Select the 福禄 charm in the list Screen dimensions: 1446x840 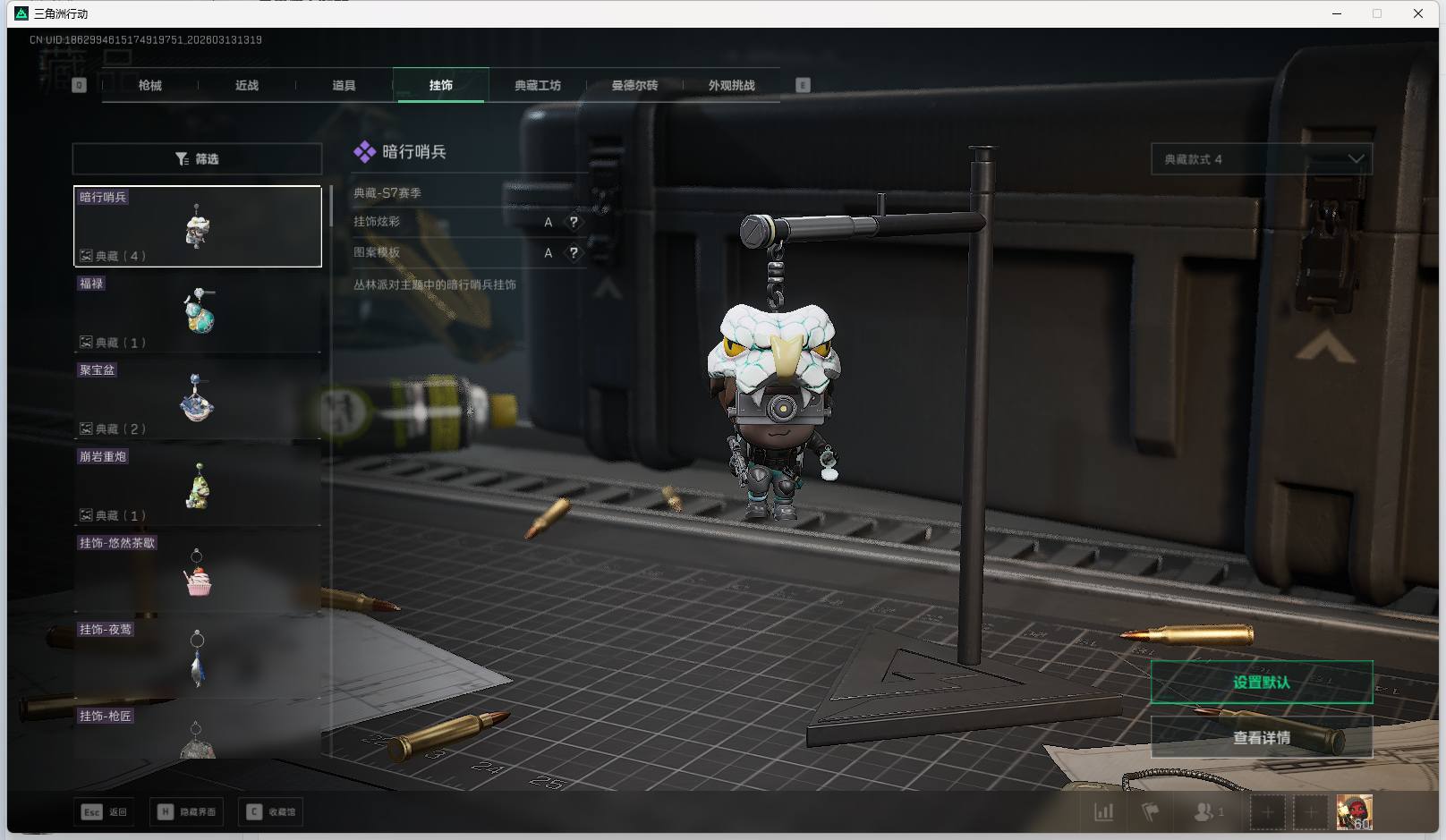pos(198,312)
